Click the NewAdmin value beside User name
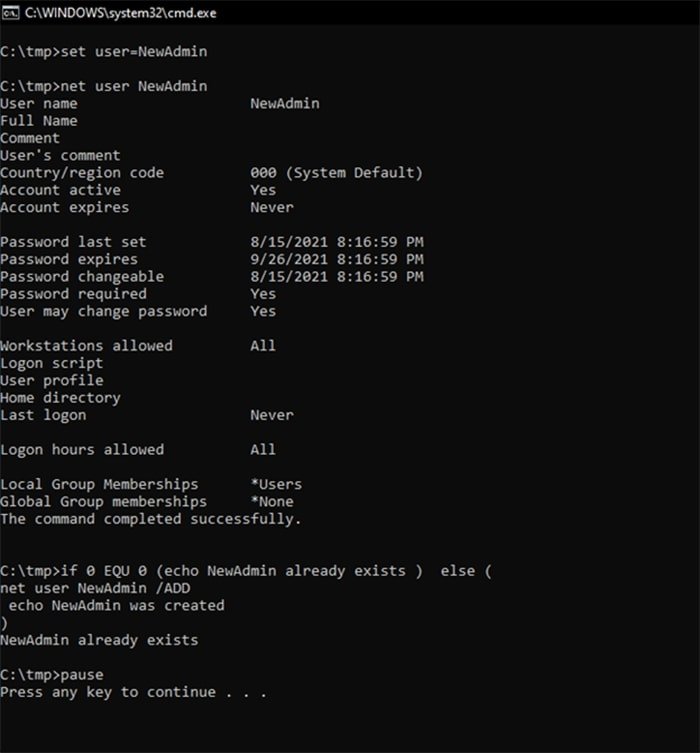The width and height of the screenshot is (700, 753). pyautogui.click(x=284, y=103)
